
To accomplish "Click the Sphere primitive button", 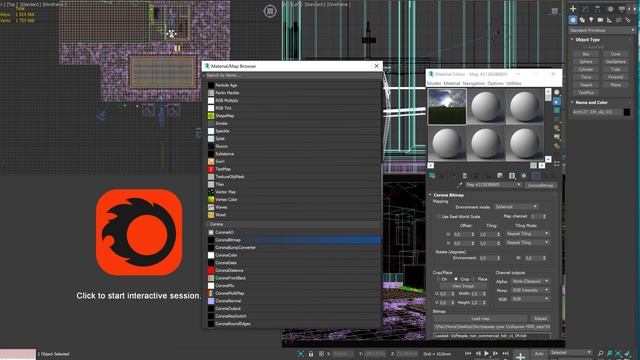I will coord(586,62).
